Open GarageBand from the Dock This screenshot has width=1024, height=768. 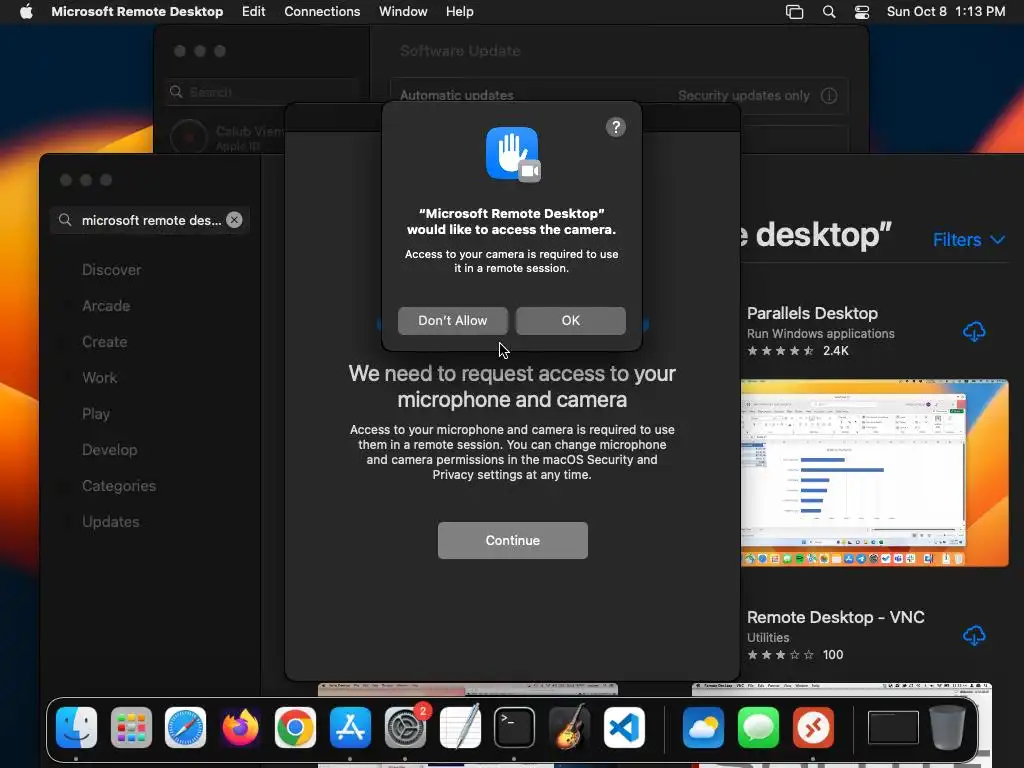click(x=569, y=727)
